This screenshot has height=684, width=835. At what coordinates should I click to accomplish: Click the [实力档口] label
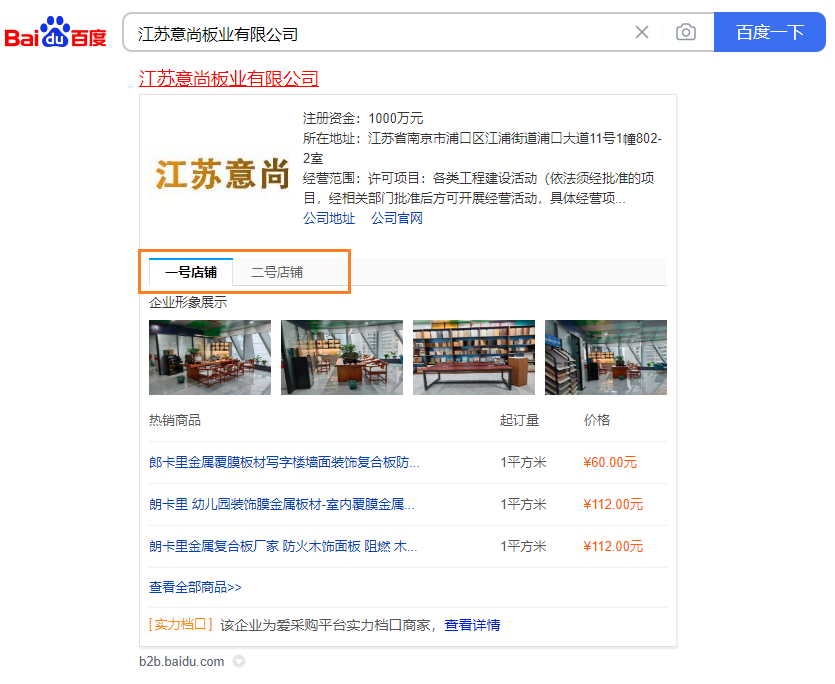click(x=181, y=625)
